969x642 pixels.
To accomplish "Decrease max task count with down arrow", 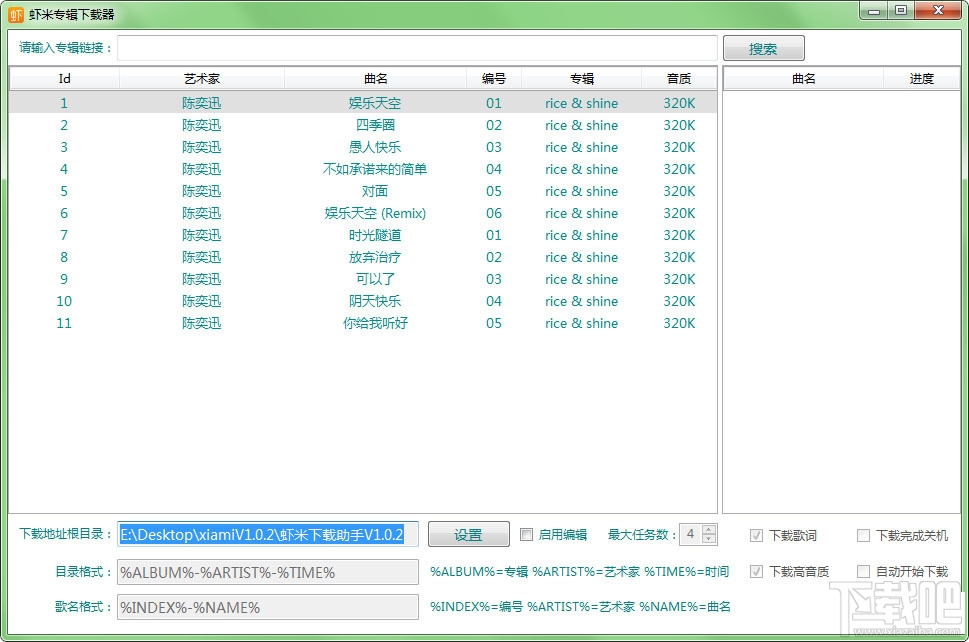I will click(709, 539).
